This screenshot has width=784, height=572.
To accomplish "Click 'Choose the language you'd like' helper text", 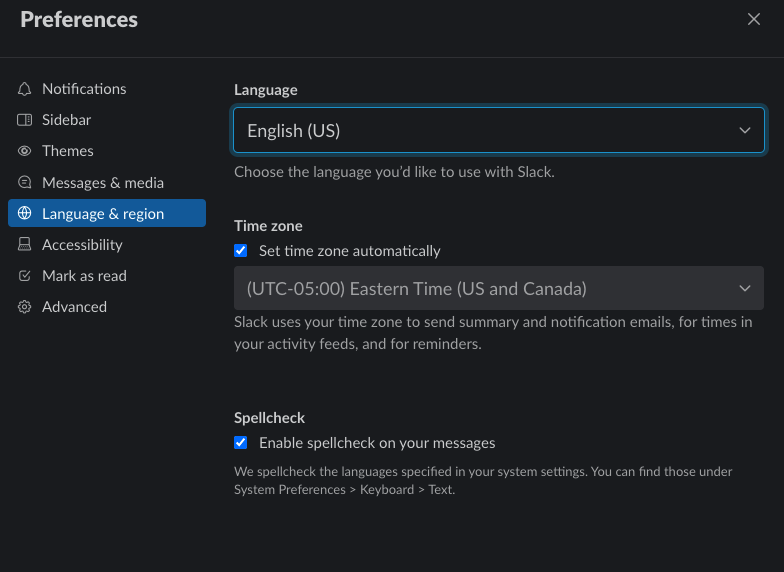I will pos(394,172).
